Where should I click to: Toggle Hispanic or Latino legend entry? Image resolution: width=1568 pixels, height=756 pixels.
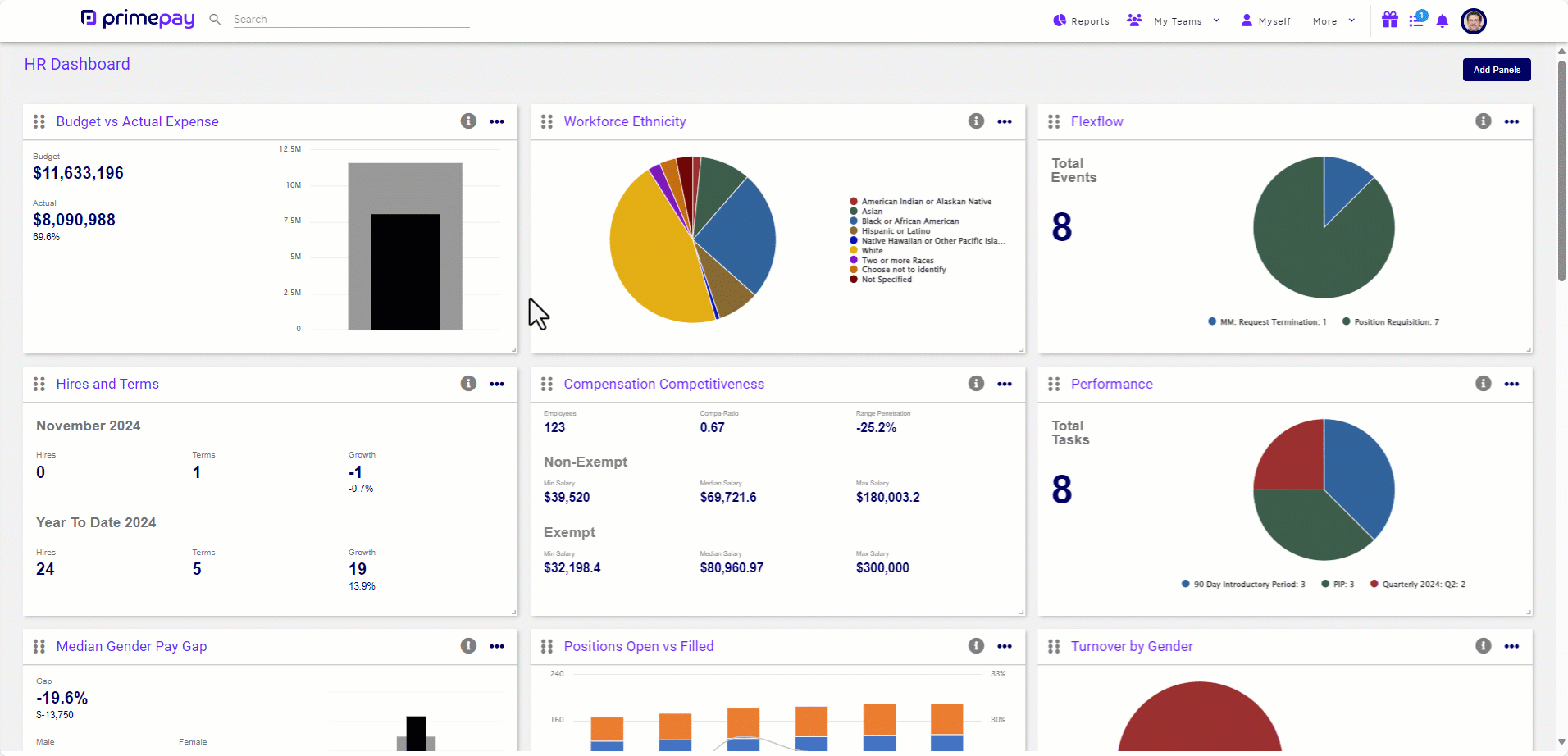click(890, 231)
